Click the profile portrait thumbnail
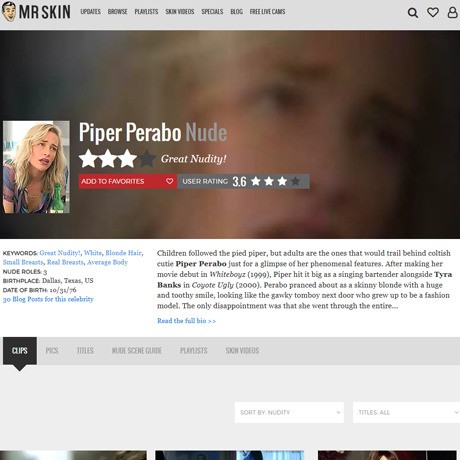Viewport: 460px width, 460px height. (x=36, y=167)
